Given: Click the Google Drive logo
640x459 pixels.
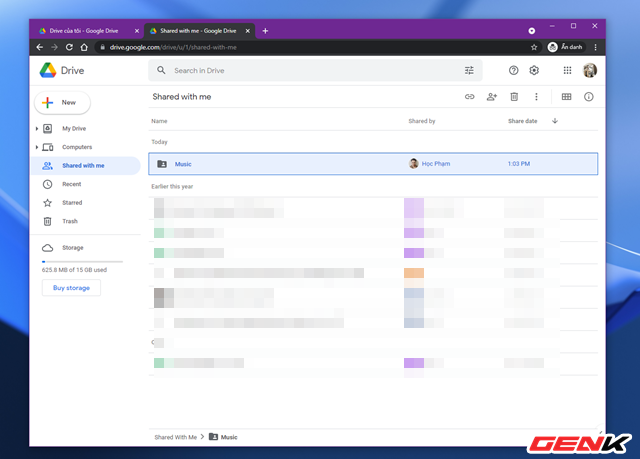Looking at the screenshot, I should click(48, 70).
